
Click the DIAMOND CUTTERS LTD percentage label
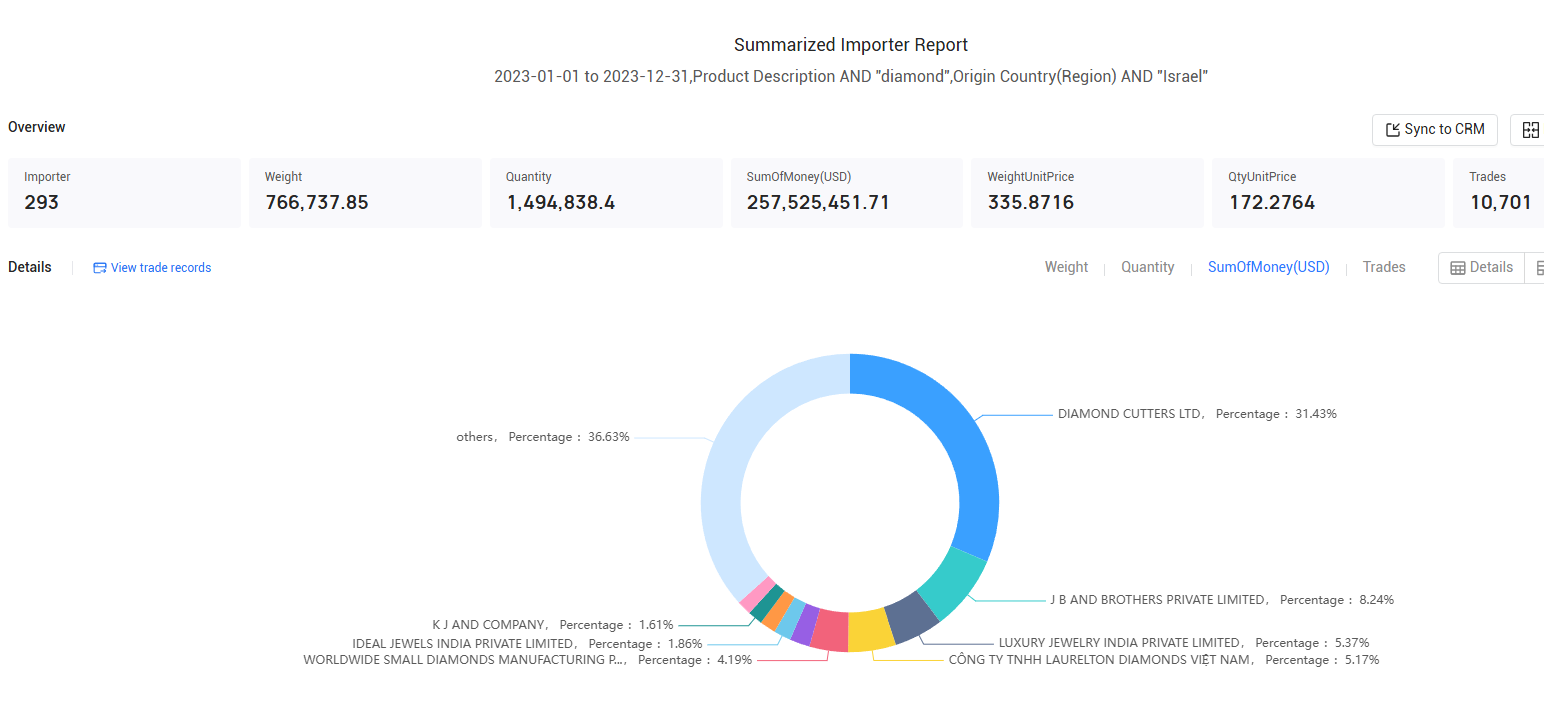point(1197,414)
